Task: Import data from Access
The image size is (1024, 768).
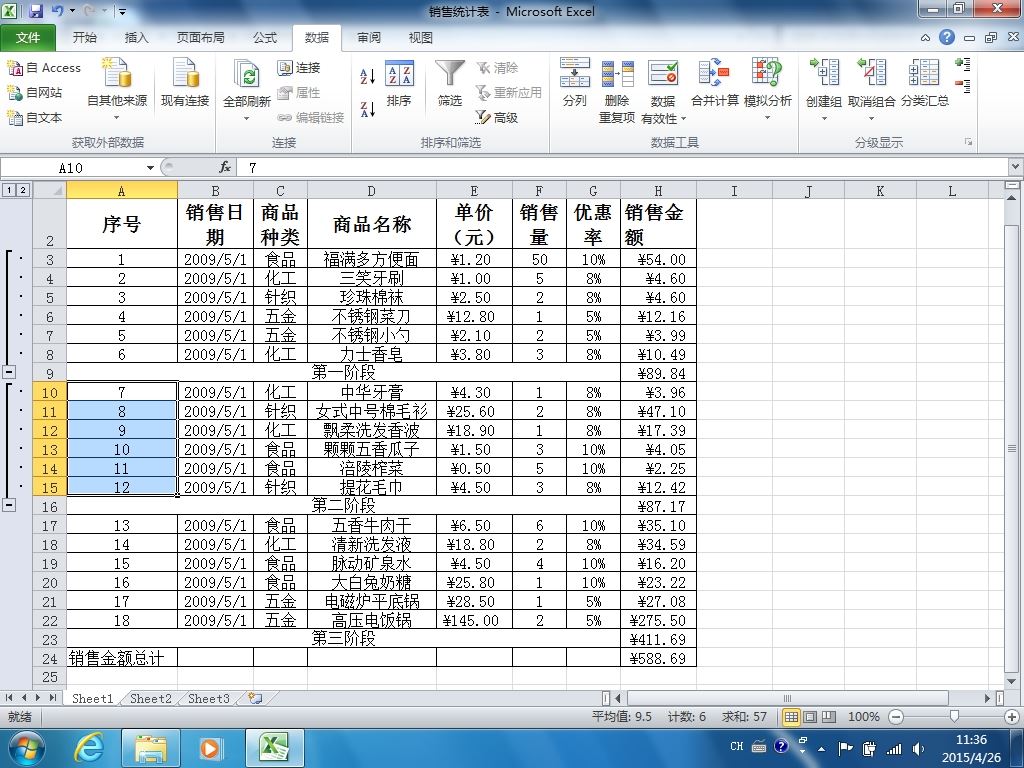Action: (44, 67)
